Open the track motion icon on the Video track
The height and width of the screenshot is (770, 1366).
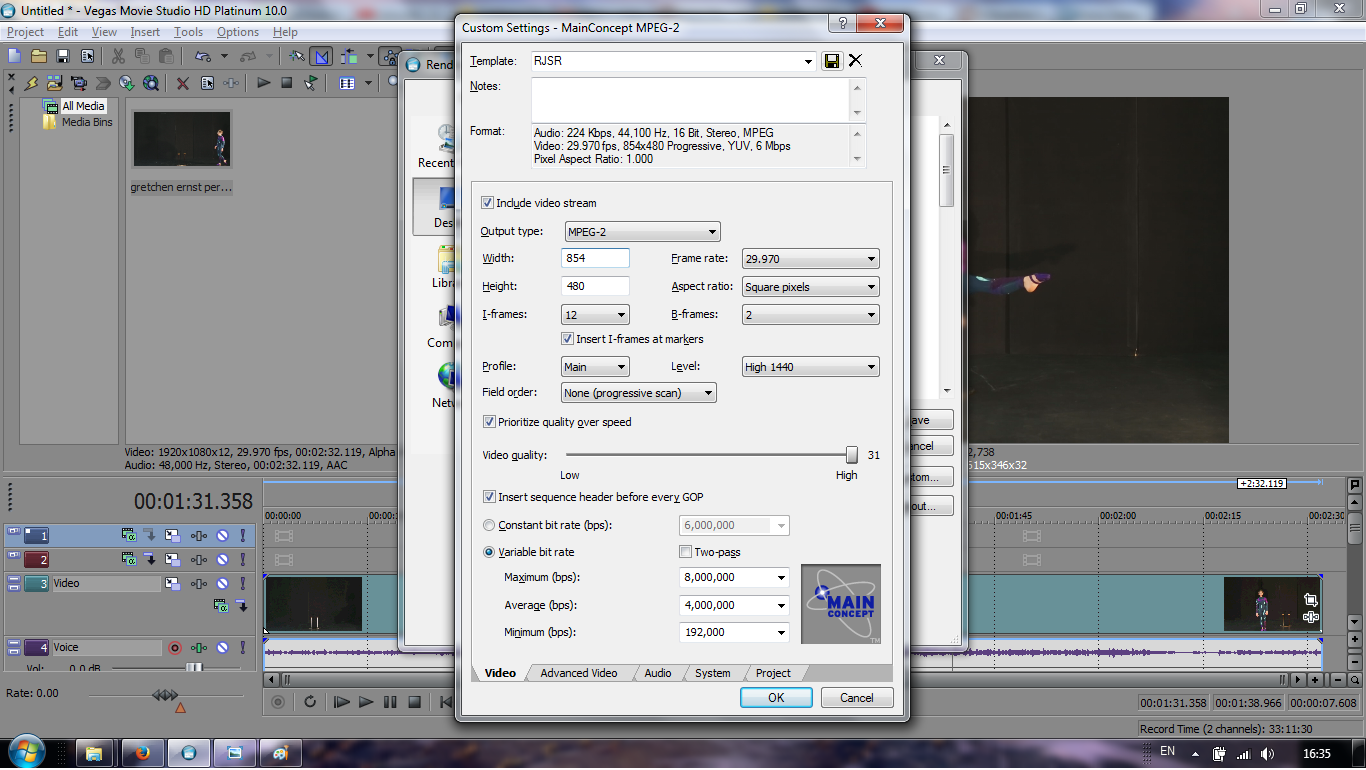click(x=173, y=584)
